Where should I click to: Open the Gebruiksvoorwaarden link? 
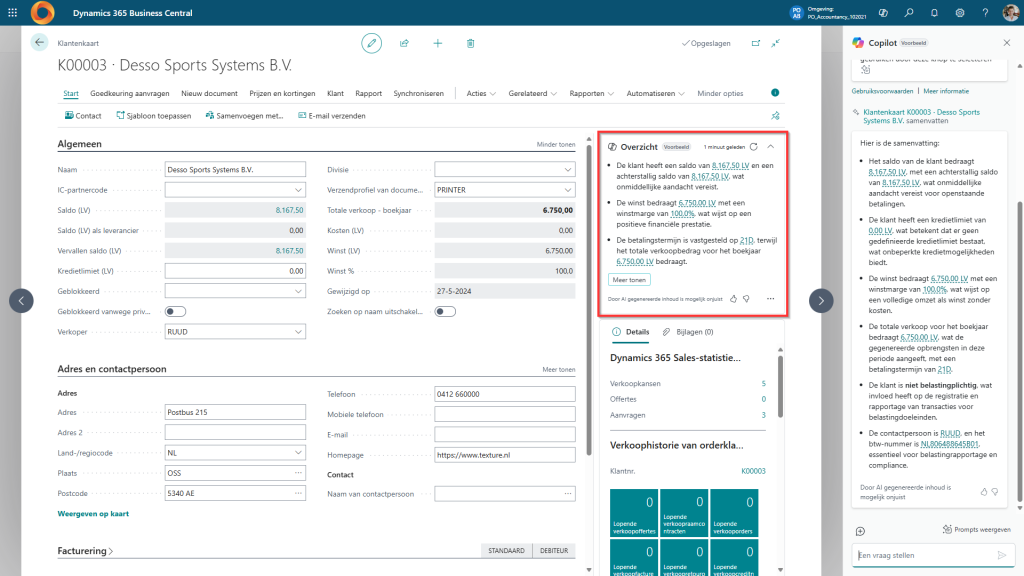tap(882, 91)
